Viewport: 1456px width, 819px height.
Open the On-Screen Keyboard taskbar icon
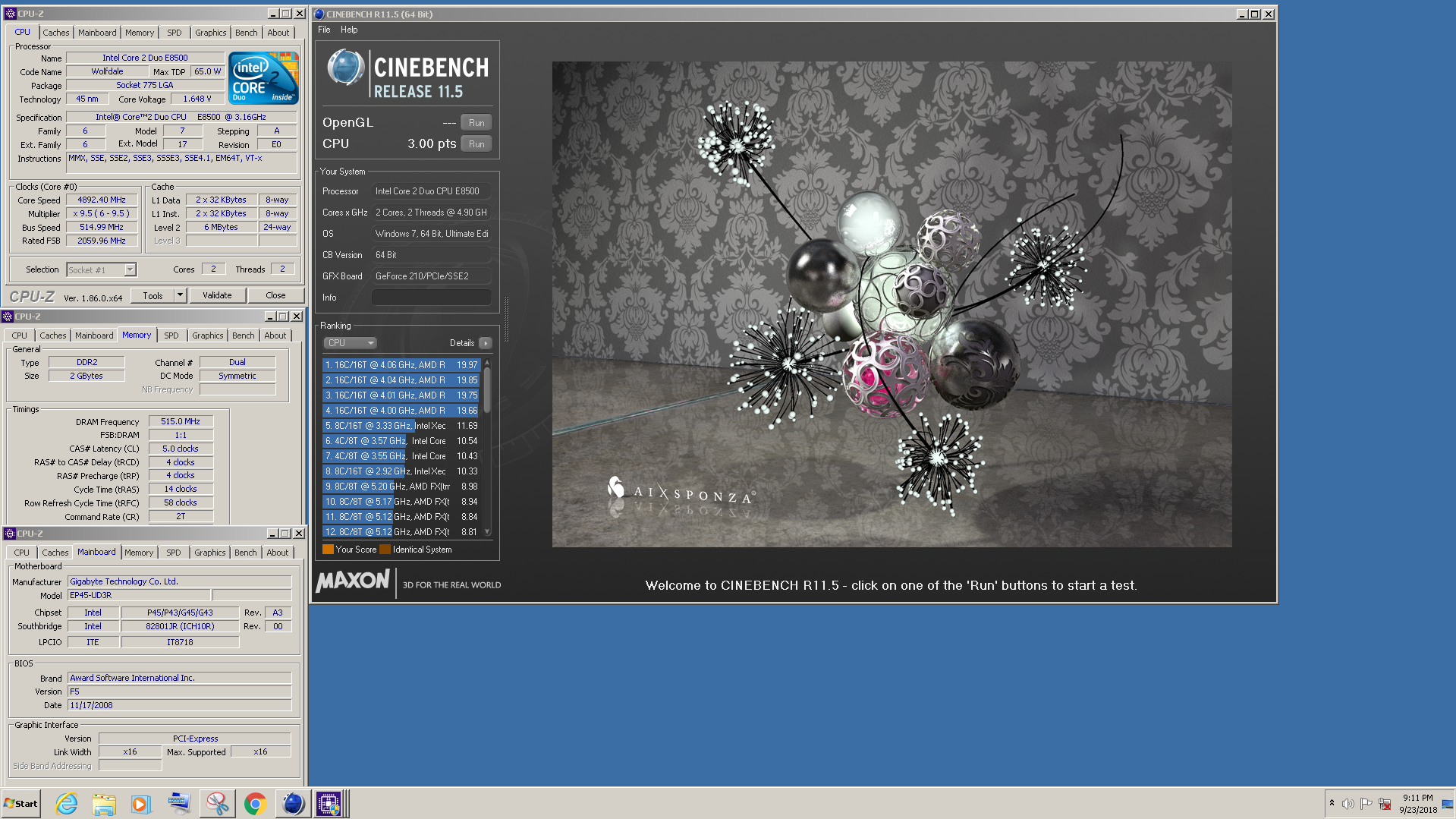[179, 803]
